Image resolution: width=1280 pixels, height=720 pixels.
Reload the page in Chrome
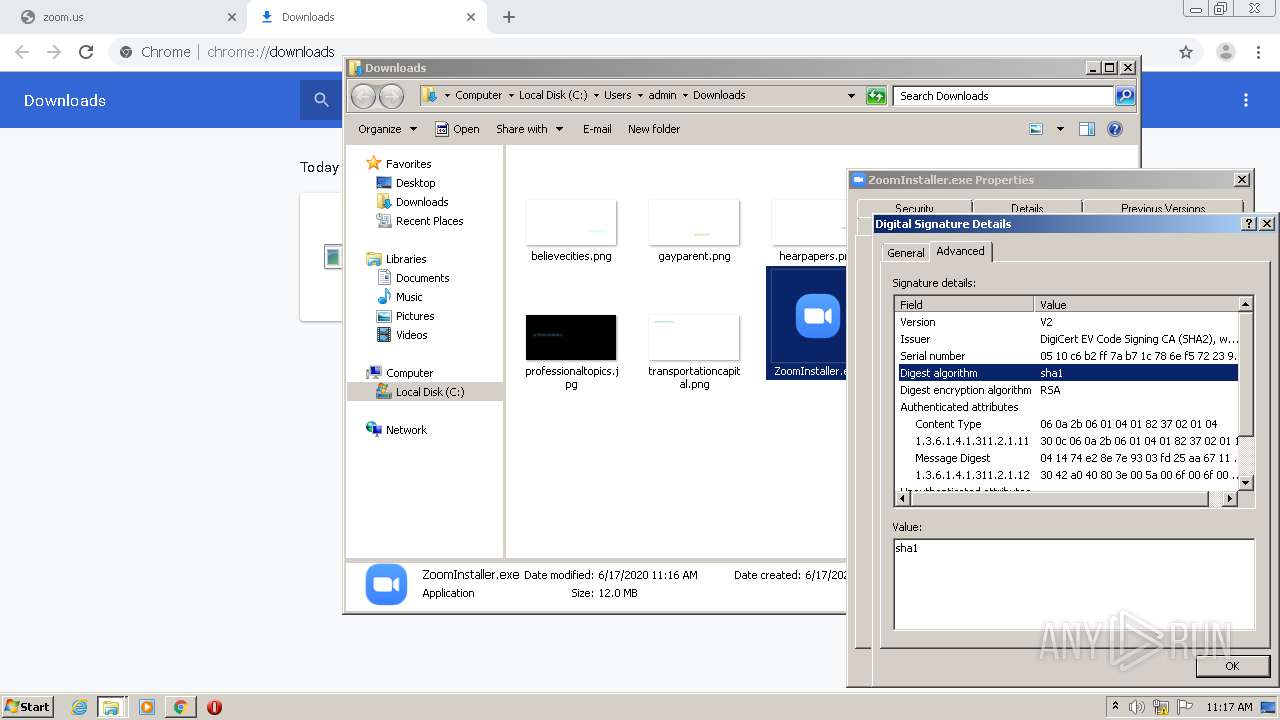pyautogui.click(x=86, y=52)
